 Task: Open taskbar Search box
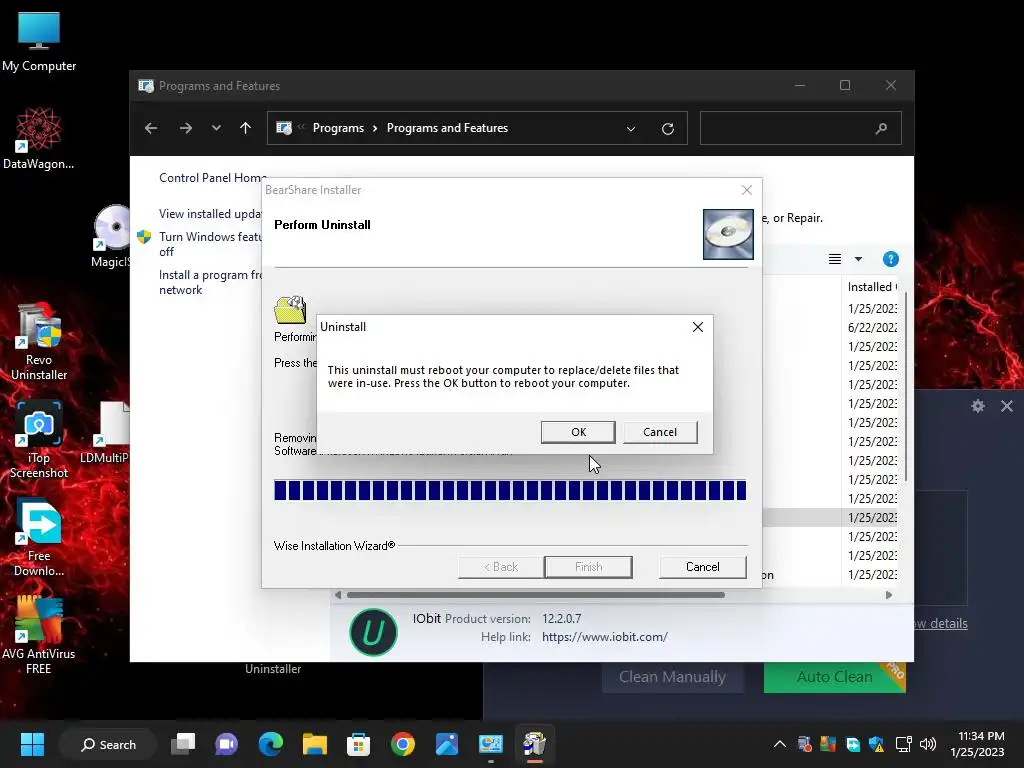coord(108,744)
